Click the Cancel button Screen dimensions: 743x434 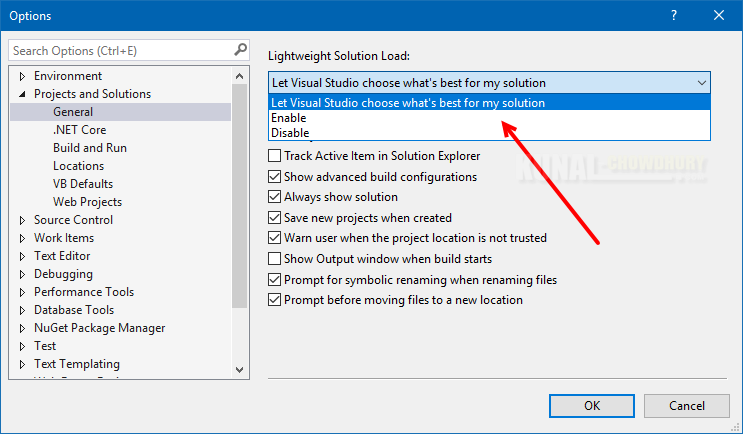(x=687, y=405)
